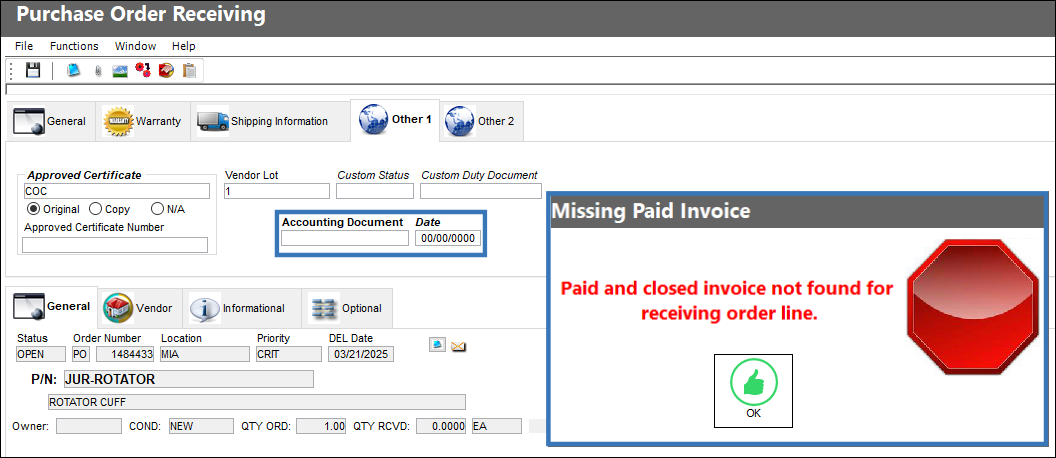The width and height of the screenshot is (1056, 458).
Task: Open the Window menu
Action: tap(135, 46)
